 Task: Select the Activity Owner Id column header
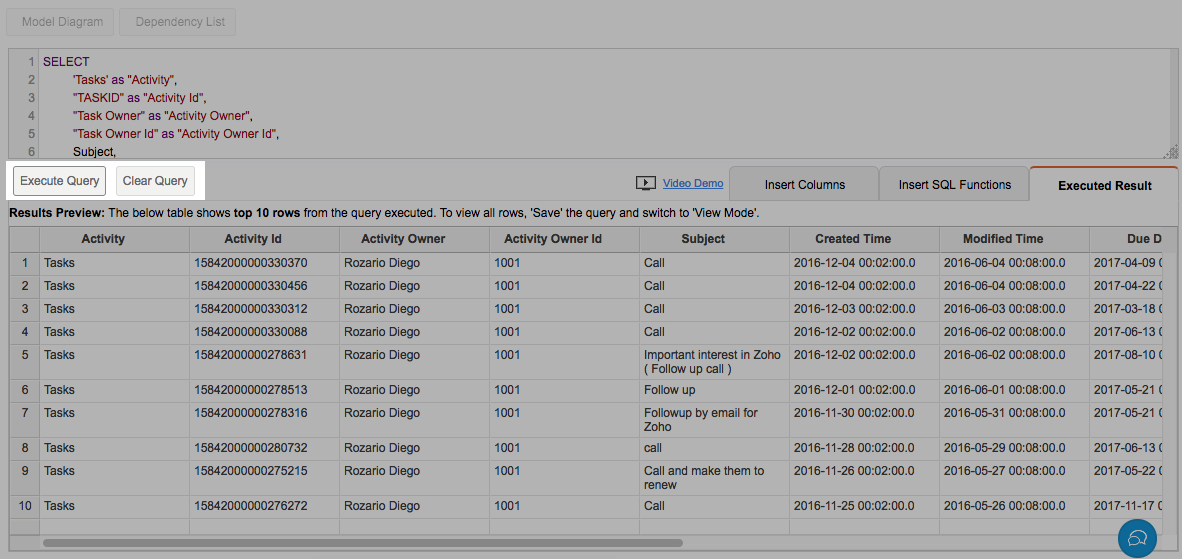552,239
